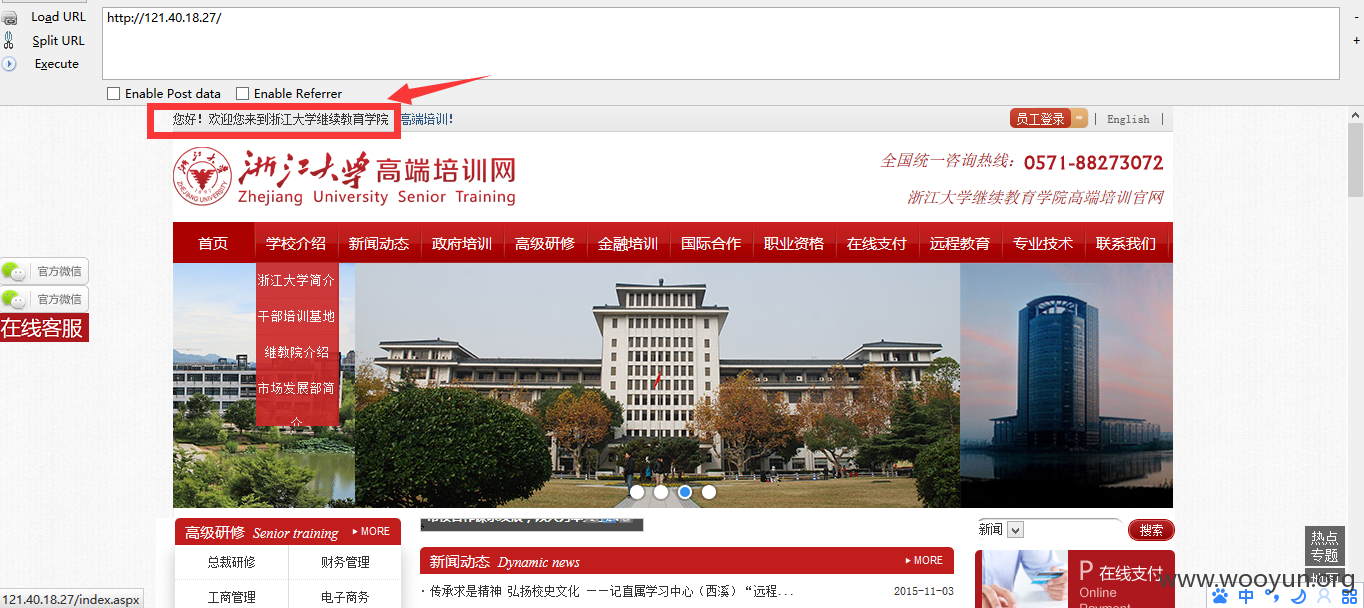The height and width of the screenshot is (608, 1364).
Task: Open the 新闻 search category dropdown
Action: 1016,530
